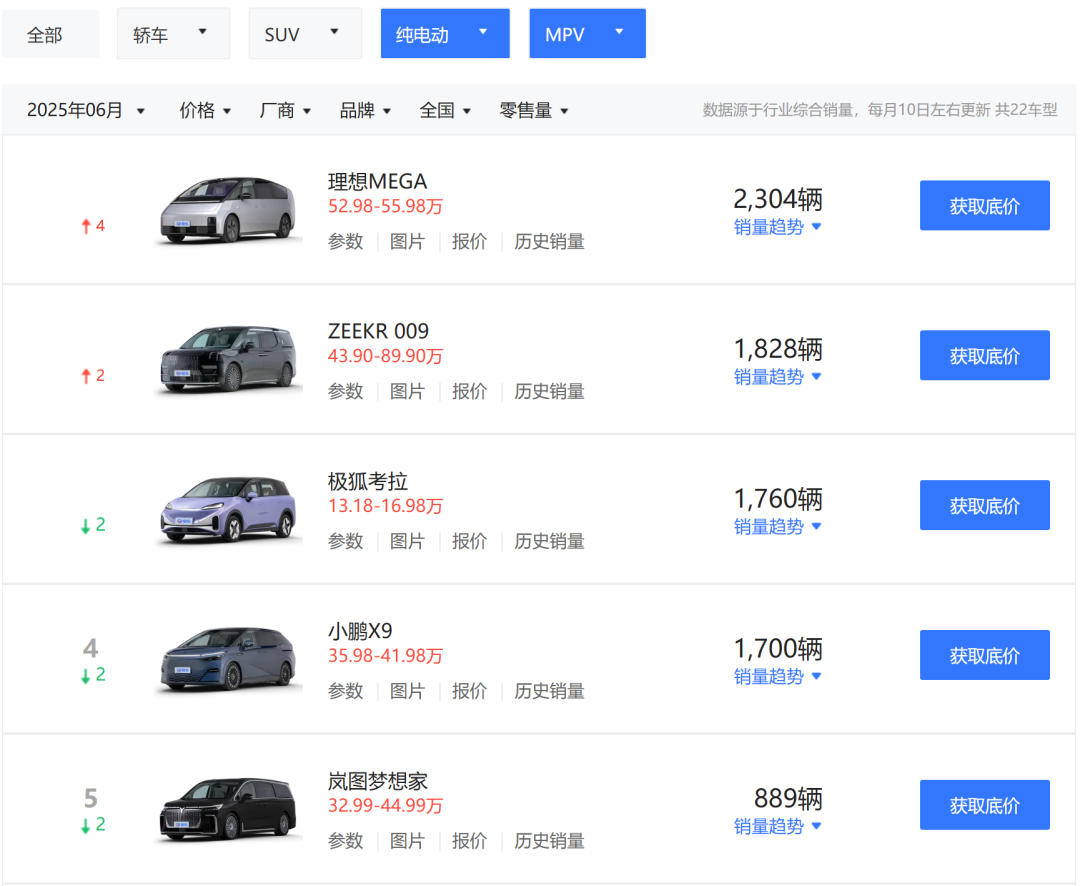1080x886 pixels.
Task: View 报价 for 极狐考拉
Action: [470, 542]
